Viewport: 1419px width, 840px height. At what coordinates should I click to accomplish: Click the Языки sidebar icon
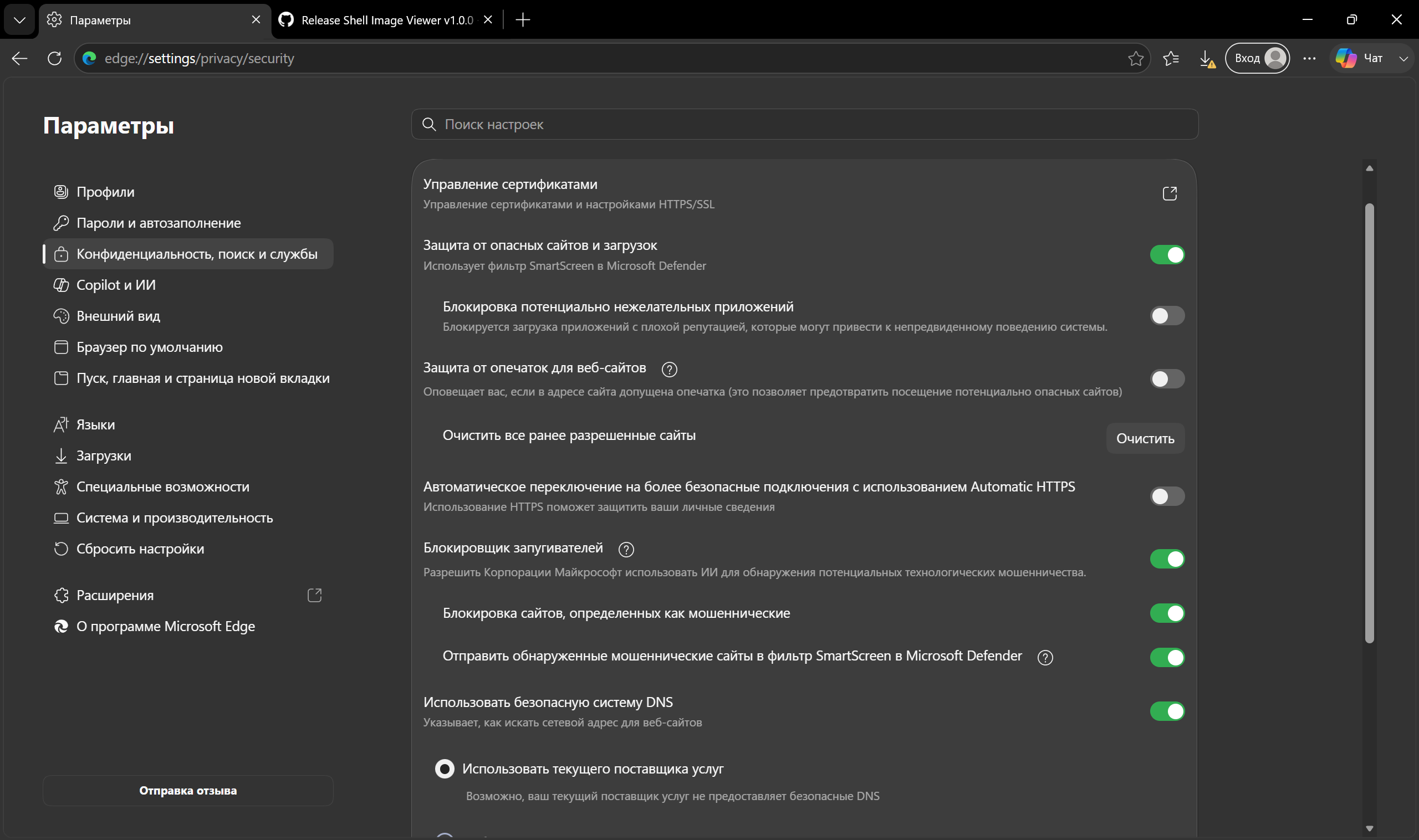60,424
